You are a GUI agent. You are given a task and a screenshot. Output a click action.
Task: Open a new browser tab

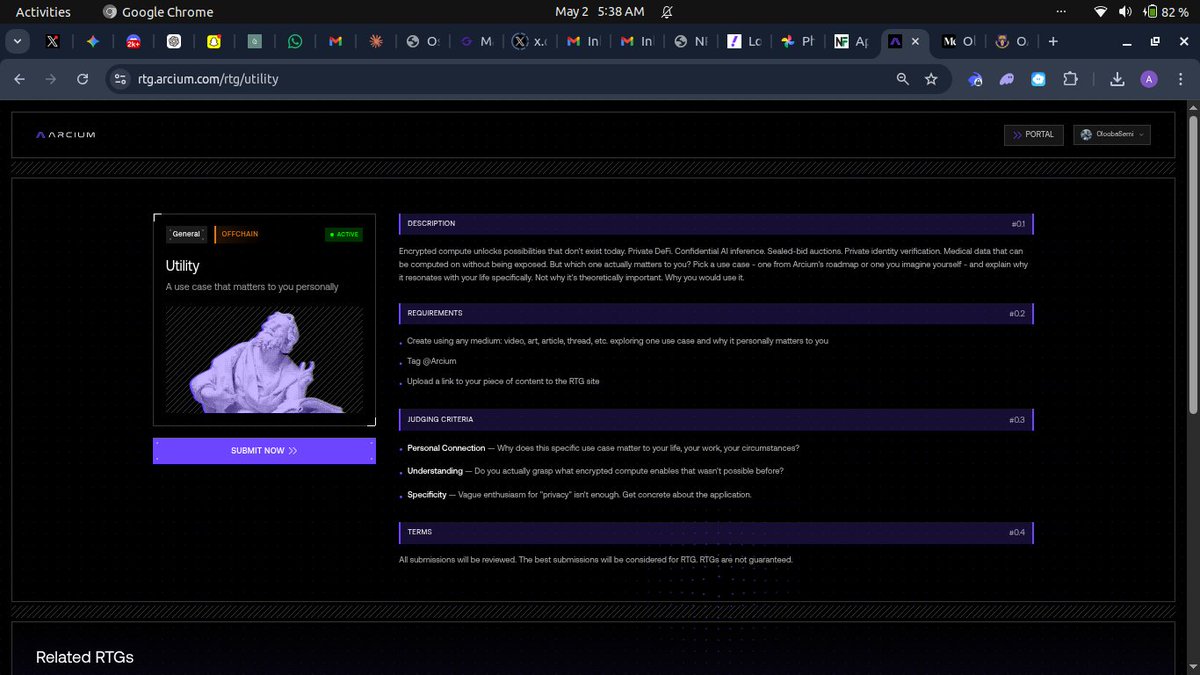point(1053,42)
